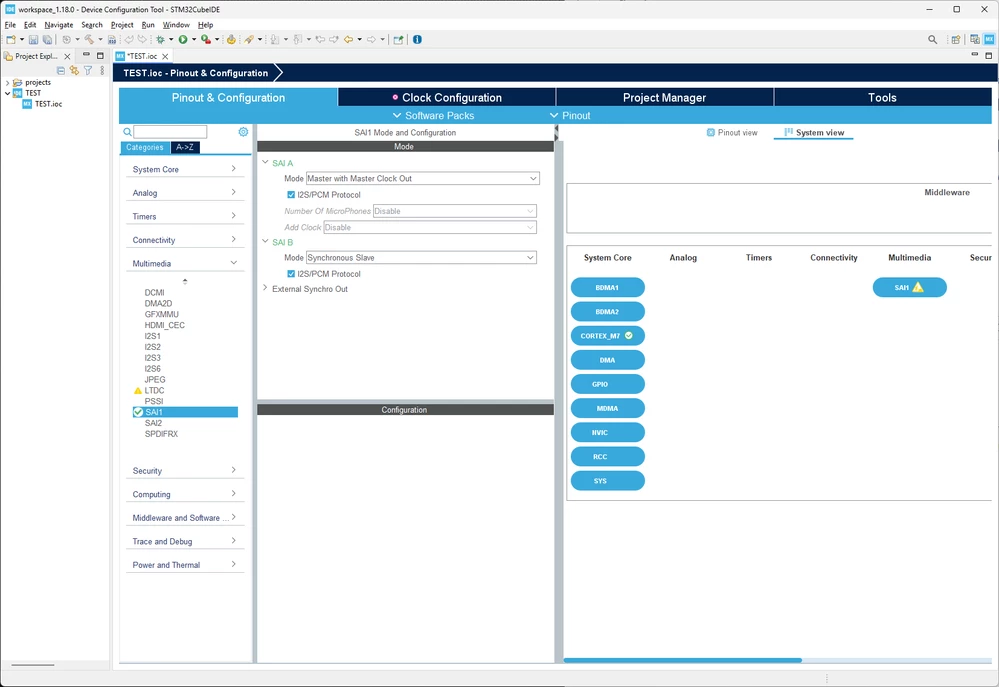Click the horizontal scrollbar under System view

point(682,660)
